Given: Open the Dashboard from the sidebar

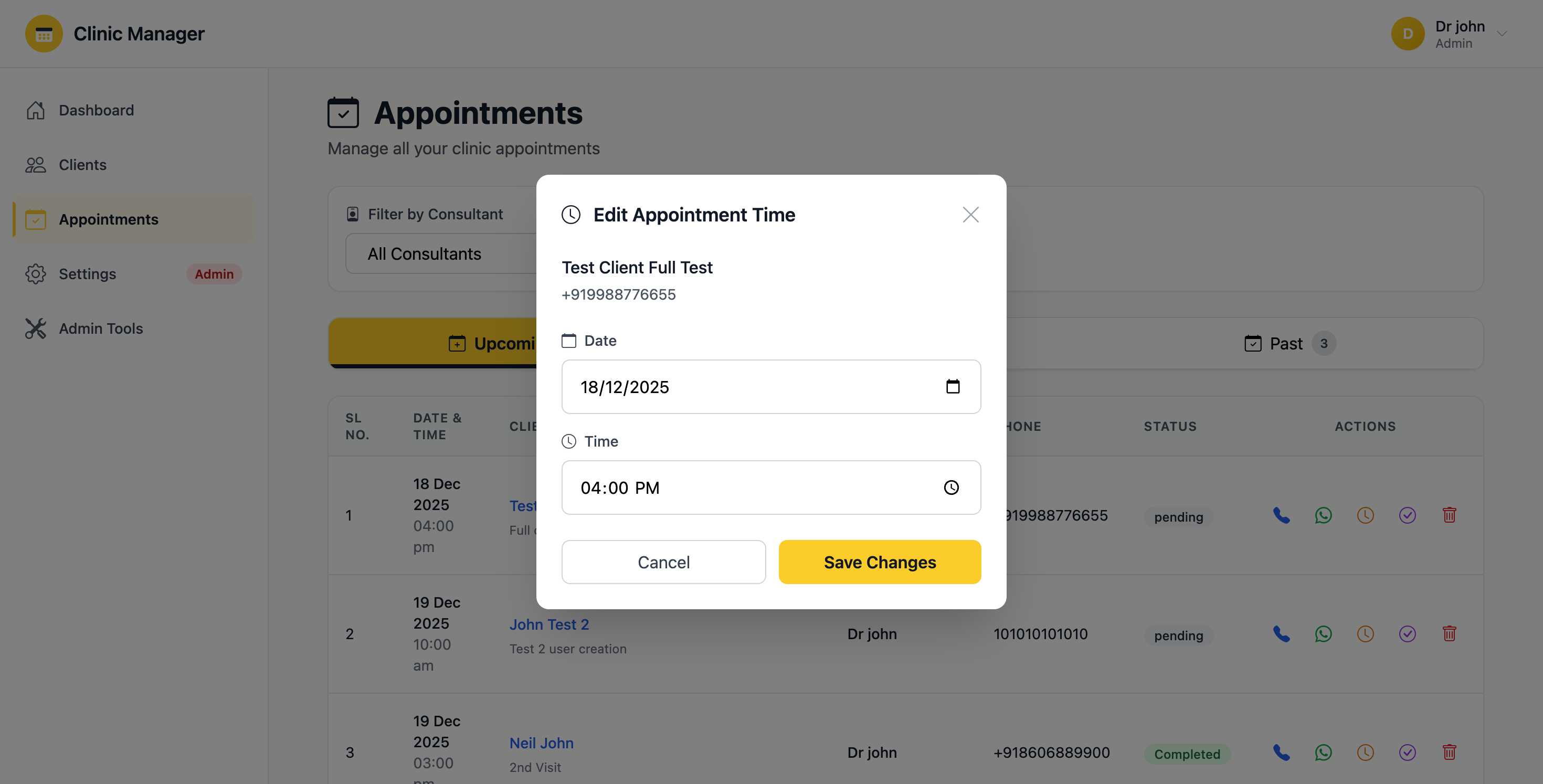Looking at the screenshot, I should (x=96, y=110).
